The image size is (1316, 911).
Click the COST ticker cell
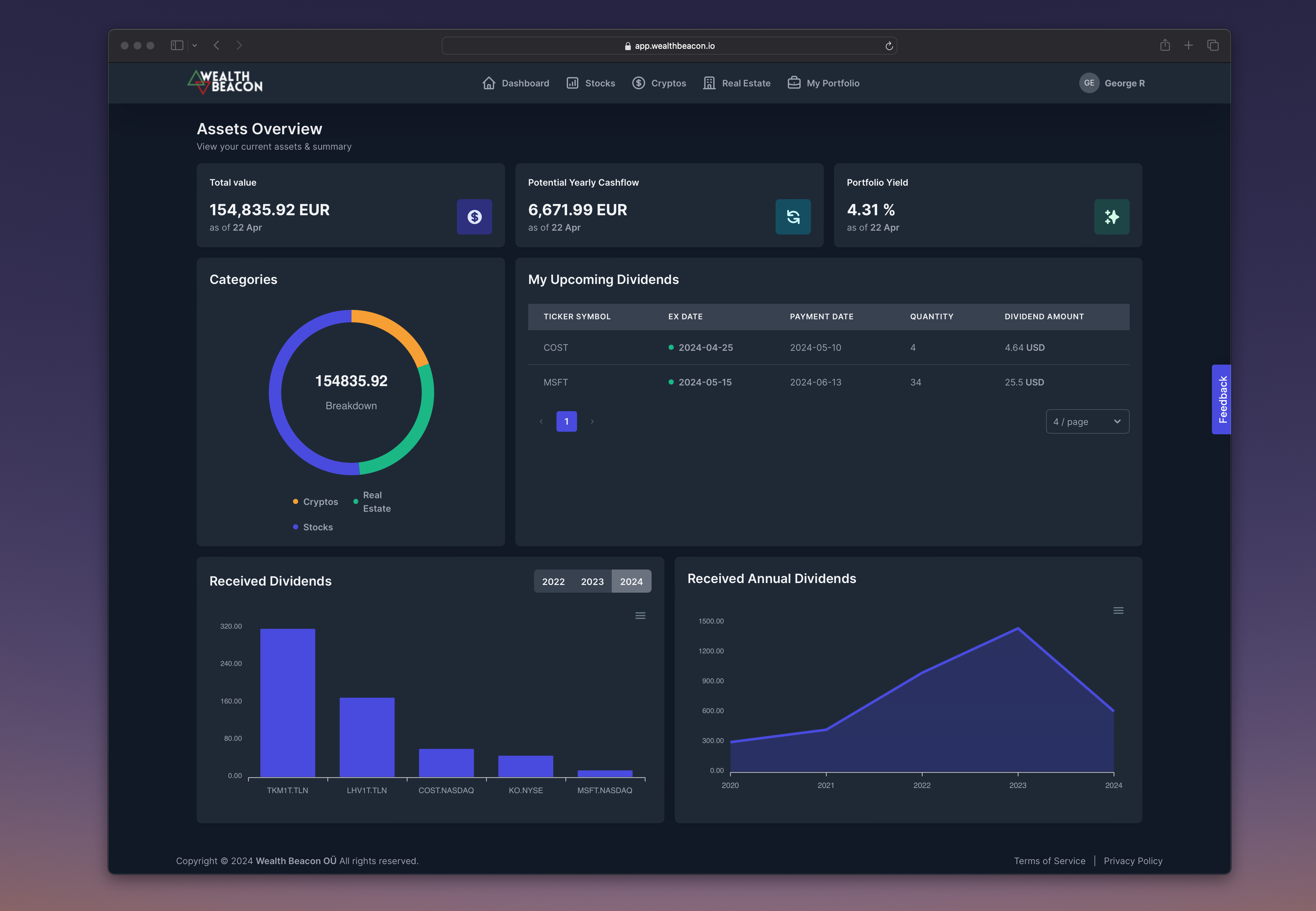coord(556,348)
